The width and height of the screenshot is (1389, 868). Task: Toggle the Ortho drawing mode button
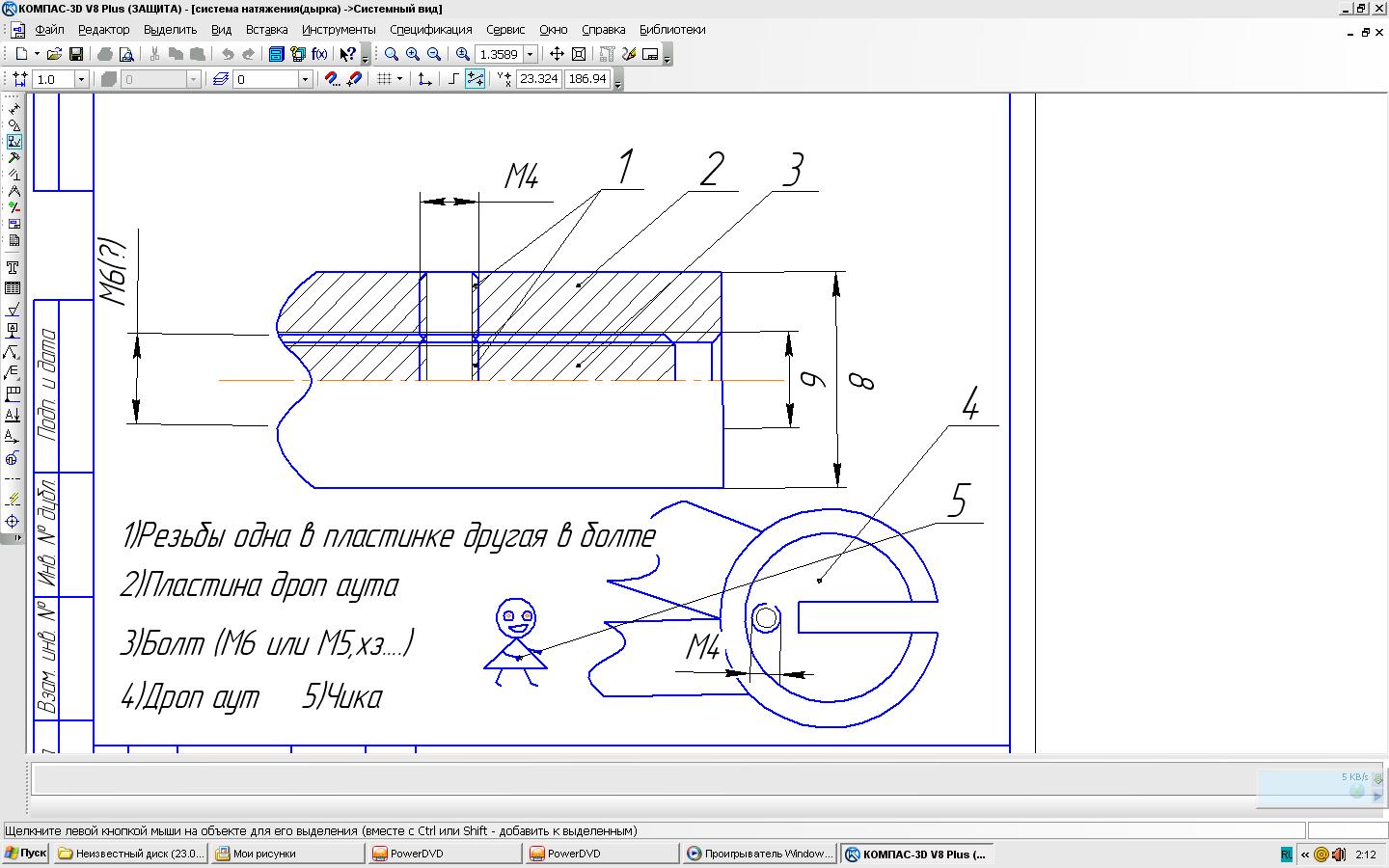point(453,79)
